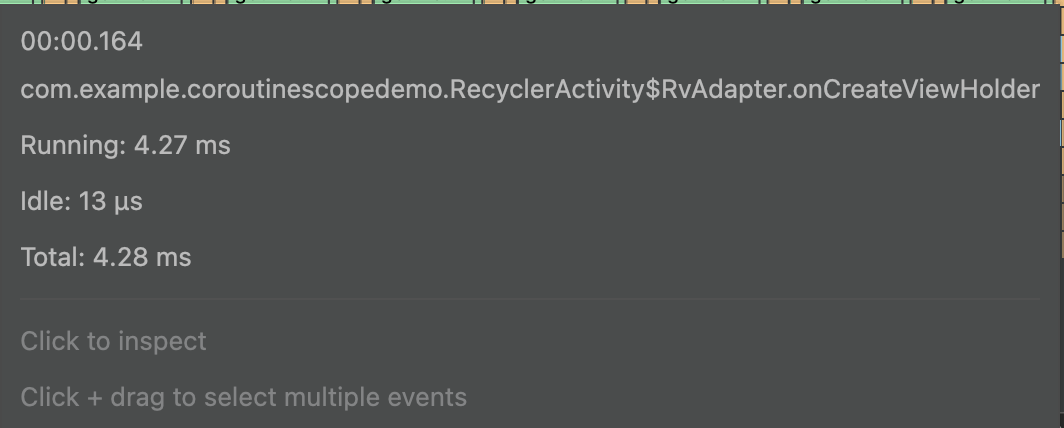
Task: Click the "Total:" label
Action: (x=53, y=257)
